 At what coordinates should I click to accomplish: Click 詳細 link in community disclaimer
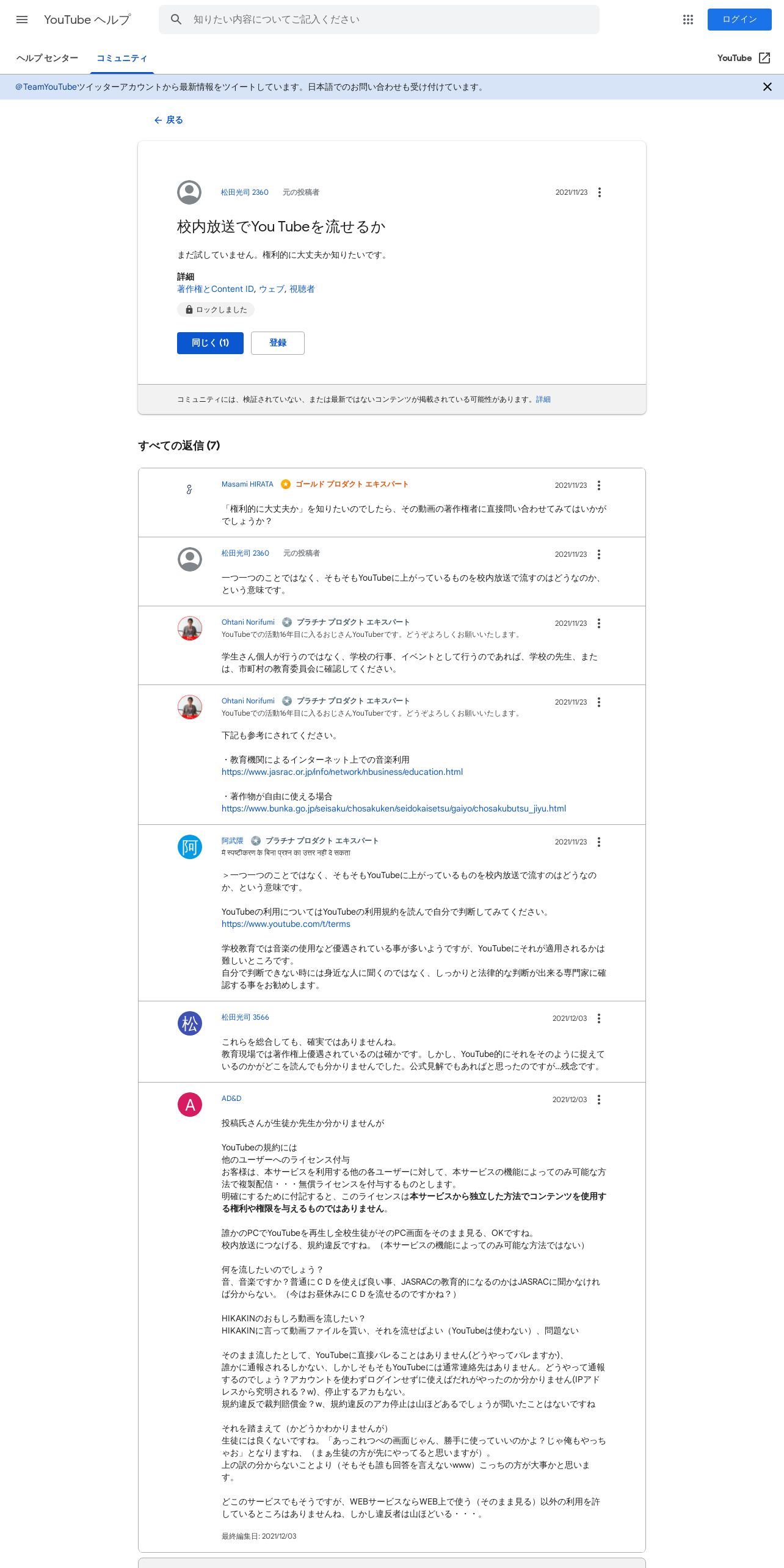coord(543,399)
